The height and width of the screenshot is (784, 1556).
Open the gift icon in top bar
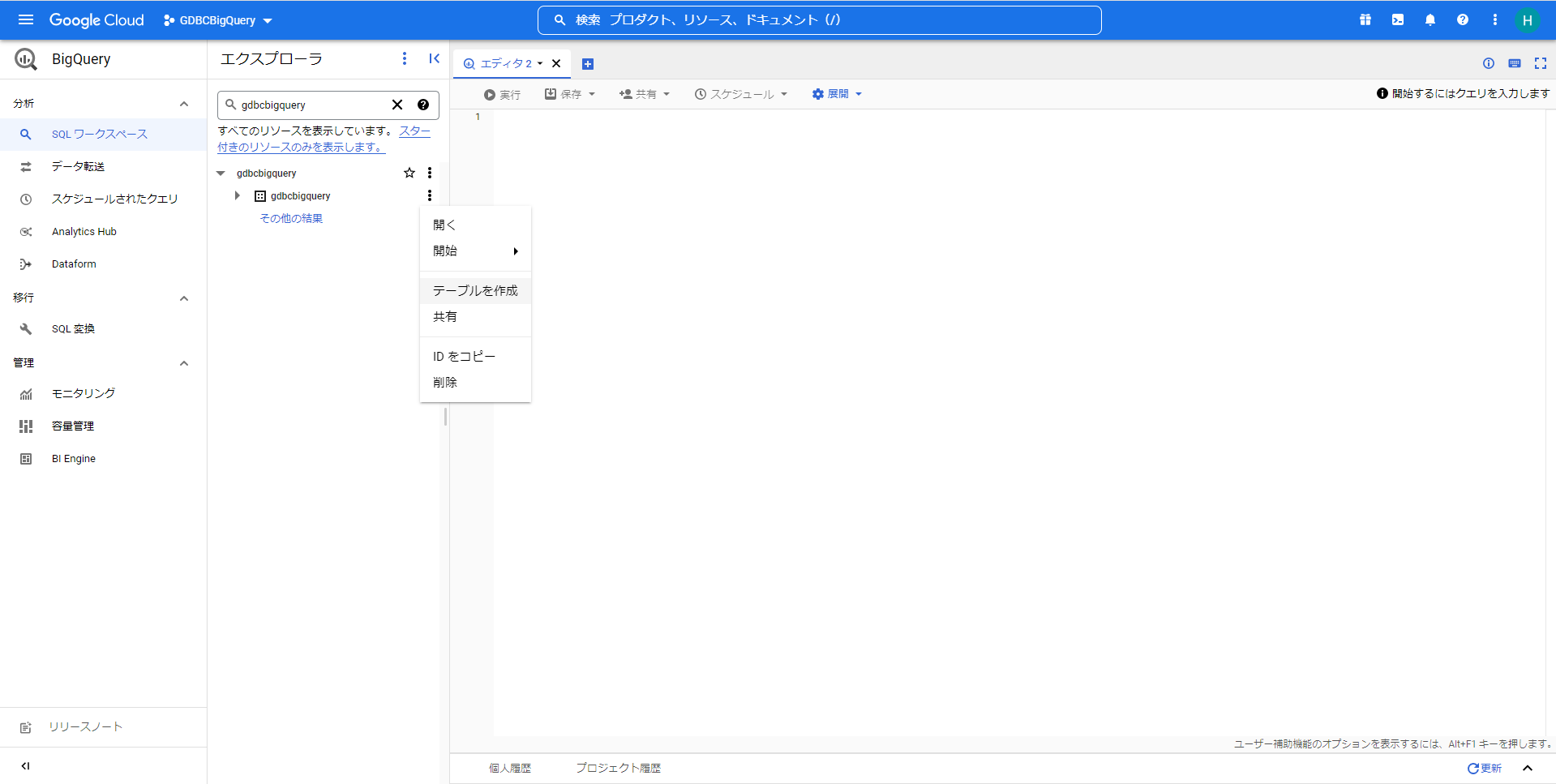tap(1365, 19)
